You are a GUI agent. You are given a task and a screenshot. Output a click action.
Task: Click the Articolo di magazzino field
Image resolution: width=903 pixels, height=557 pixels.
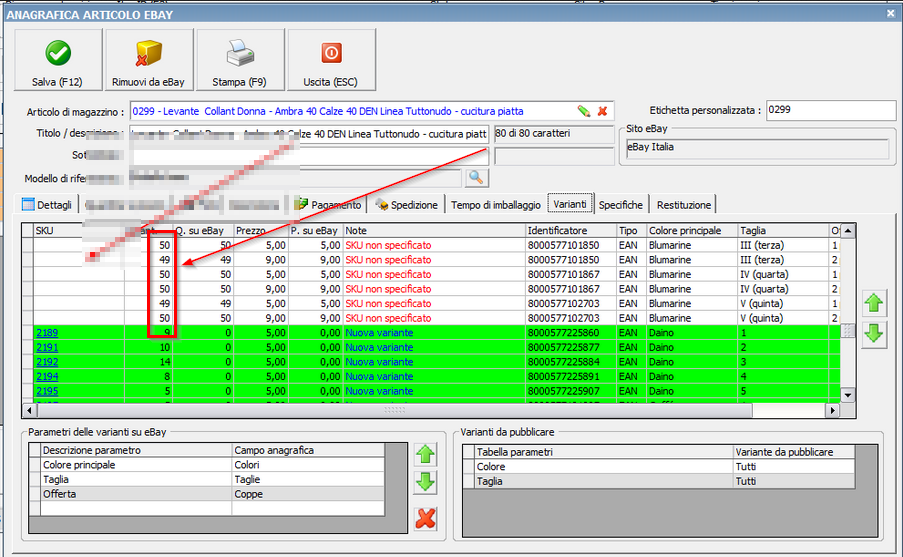coord(371,111)
